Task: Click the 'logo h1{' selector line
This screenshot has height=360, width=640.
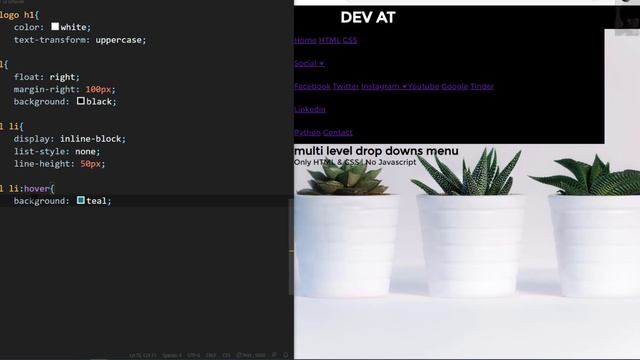Action: pos(19,15)
